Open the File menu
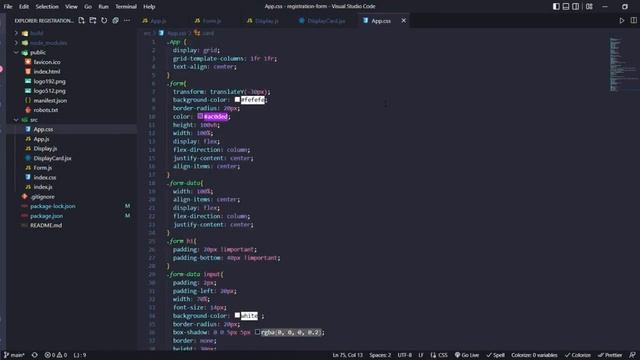The height and width of the screenshot is (360, 640). click(8, 7)
